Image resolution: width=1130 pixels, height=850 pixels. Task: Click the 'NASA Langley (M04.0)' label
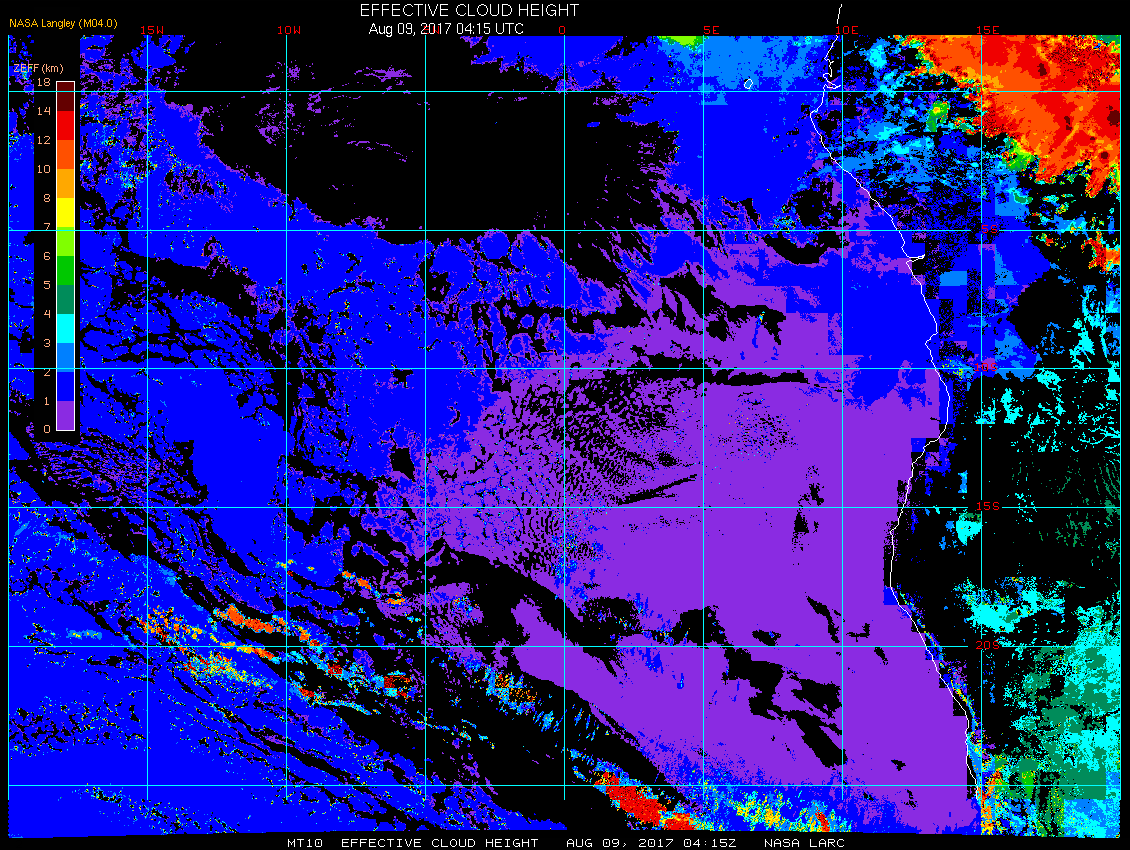pyautogui.click(x=63, y=23)
